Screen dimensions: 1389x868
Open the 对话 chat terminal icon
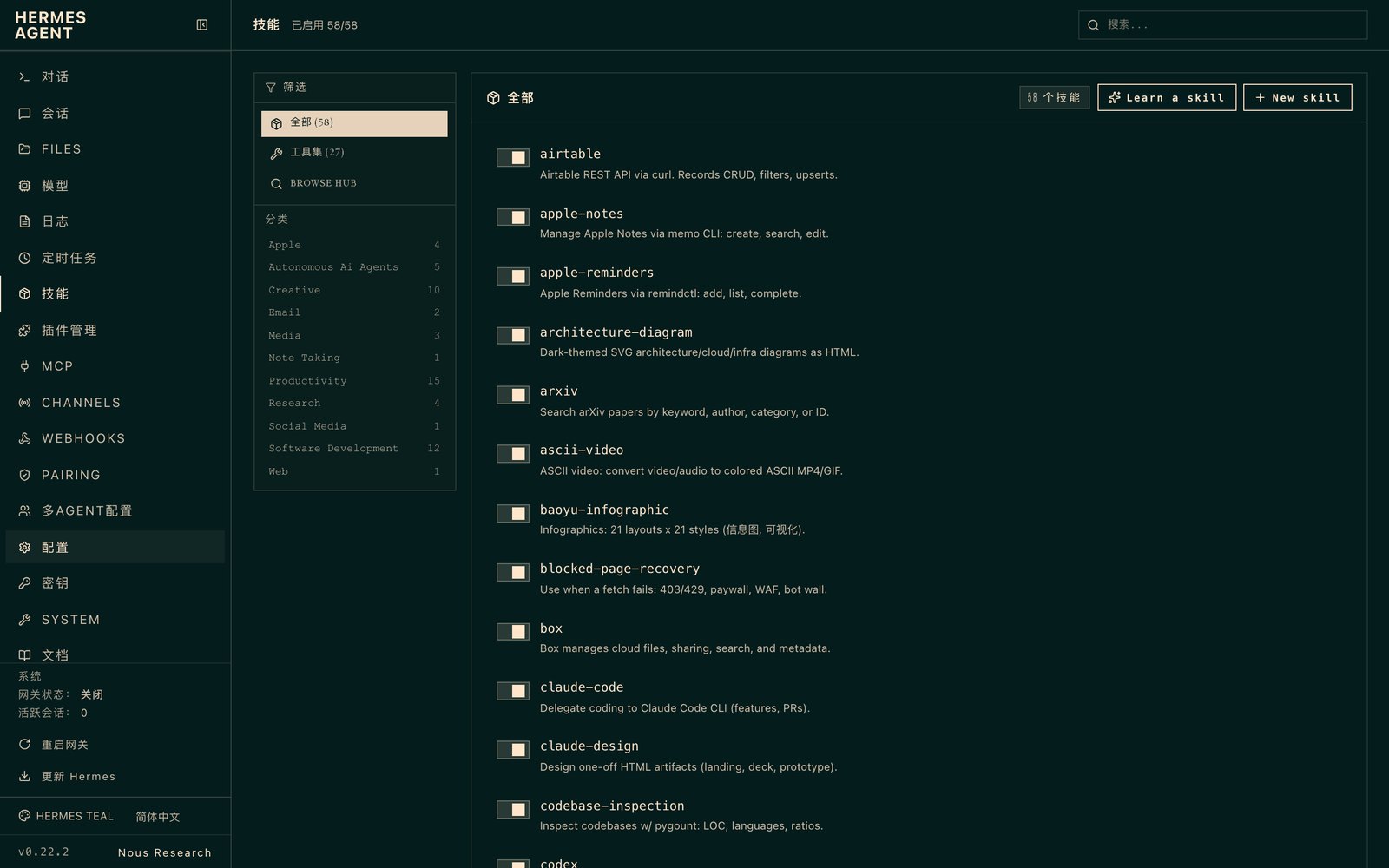24,77
